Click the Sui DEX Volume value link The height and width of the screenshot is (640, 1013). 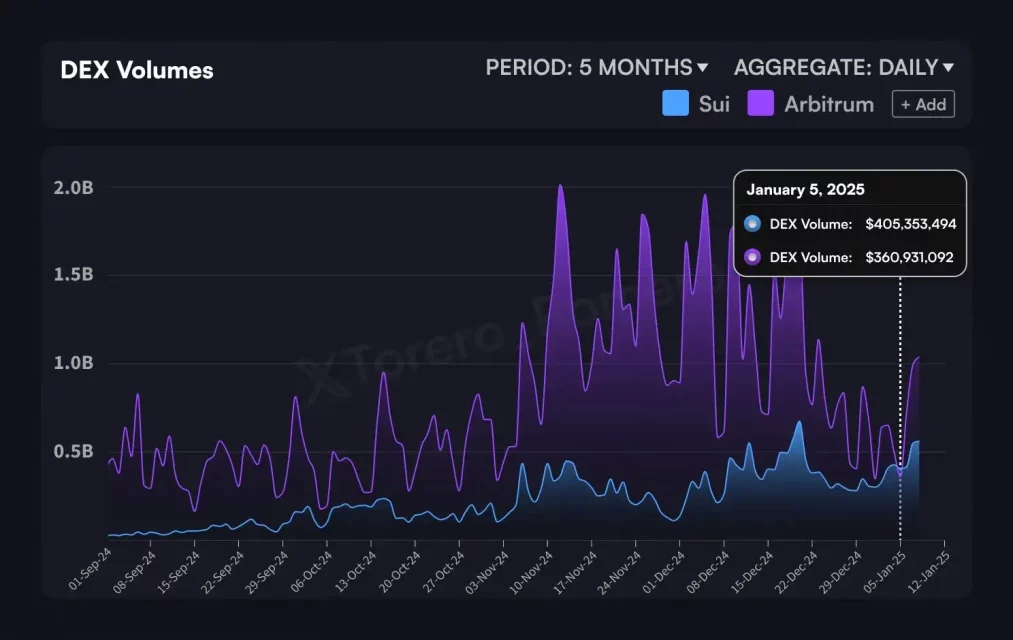click(x=910, y=224)
